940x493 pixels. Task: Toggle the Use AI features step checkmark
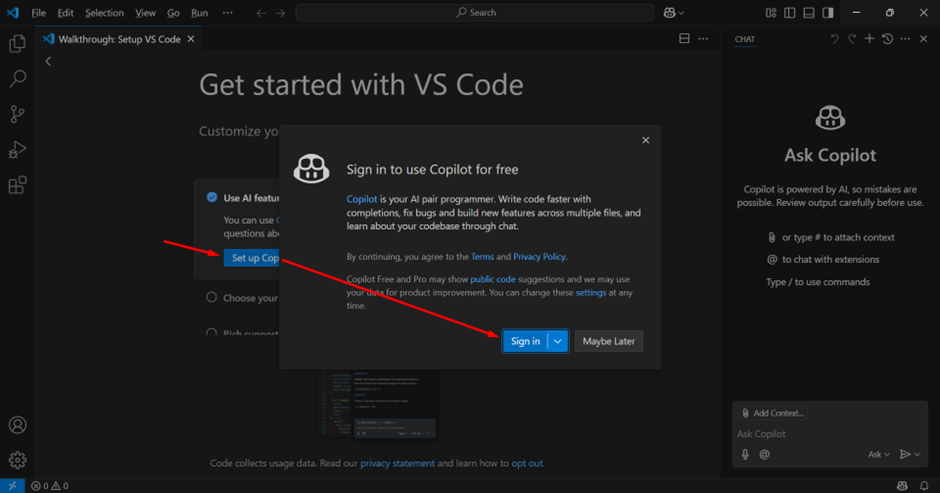click(212, 197)
